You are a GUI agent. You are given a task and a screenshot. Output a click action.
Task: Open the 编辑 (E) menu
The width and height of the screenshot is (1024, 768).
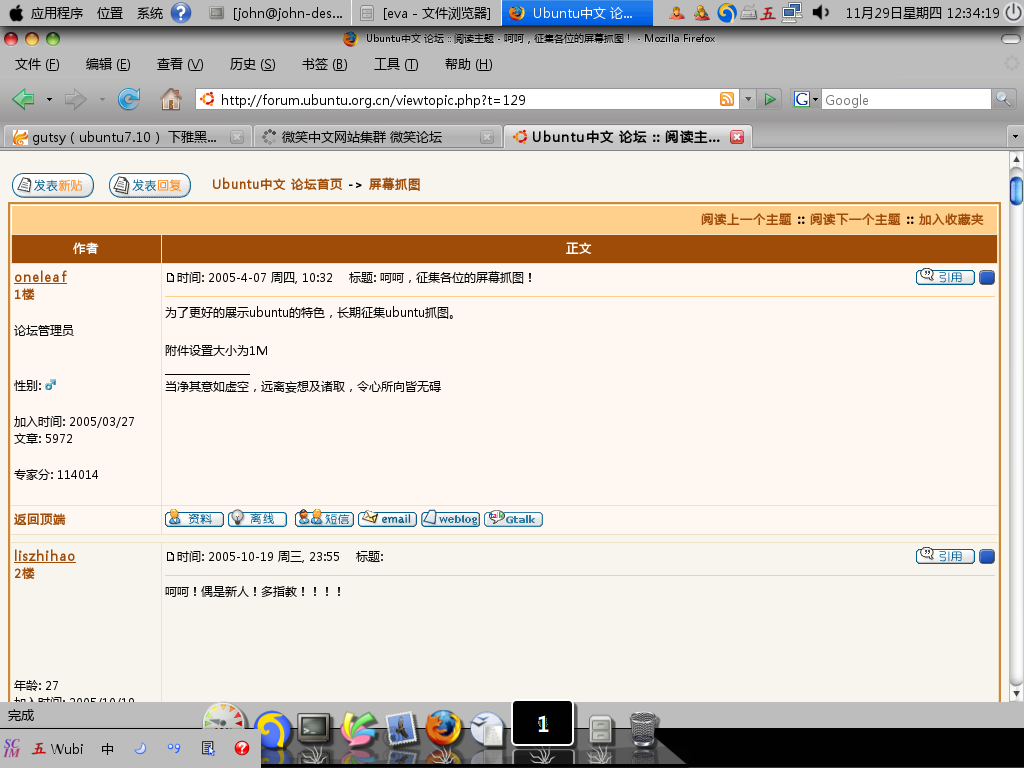108,64
